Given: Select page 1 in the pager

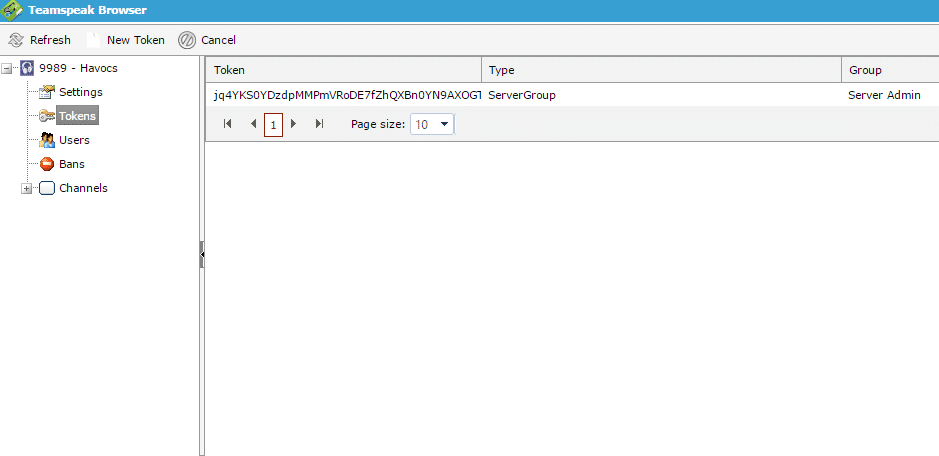Looking at the screenshot, I should (273, 125).
